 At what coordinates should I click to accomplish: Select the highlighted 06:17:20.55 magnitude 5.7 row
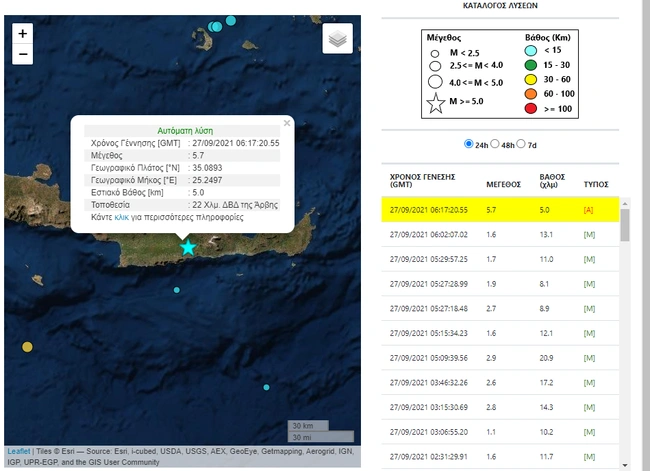tap(502, 209)
